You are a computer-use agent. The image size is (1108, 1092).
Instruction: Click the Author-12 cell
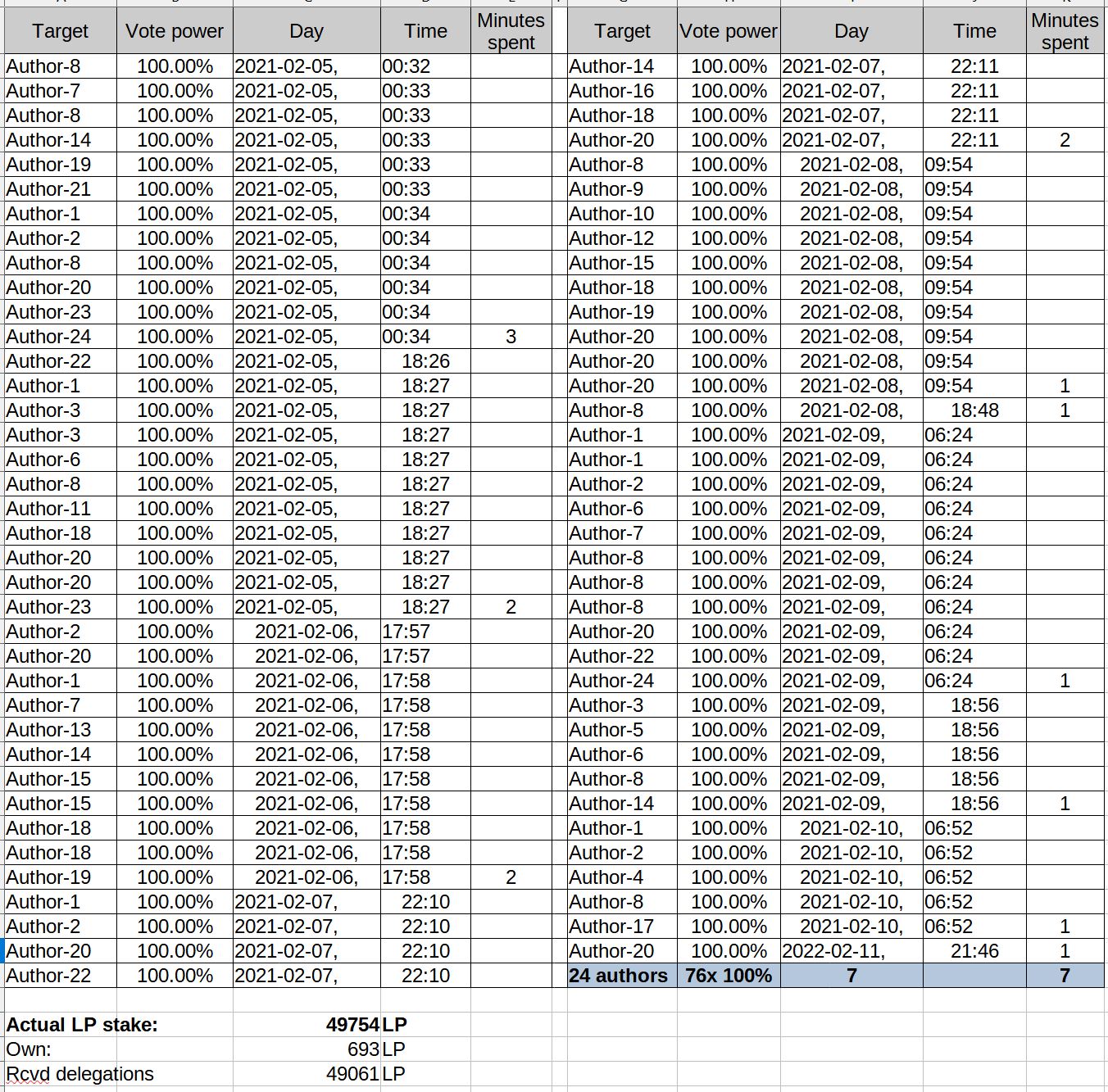tap(622, 238)
